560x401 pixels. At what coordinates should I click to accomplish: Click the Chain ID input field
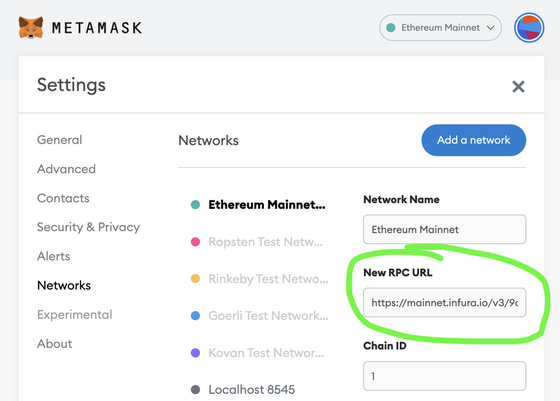[444, 376]
